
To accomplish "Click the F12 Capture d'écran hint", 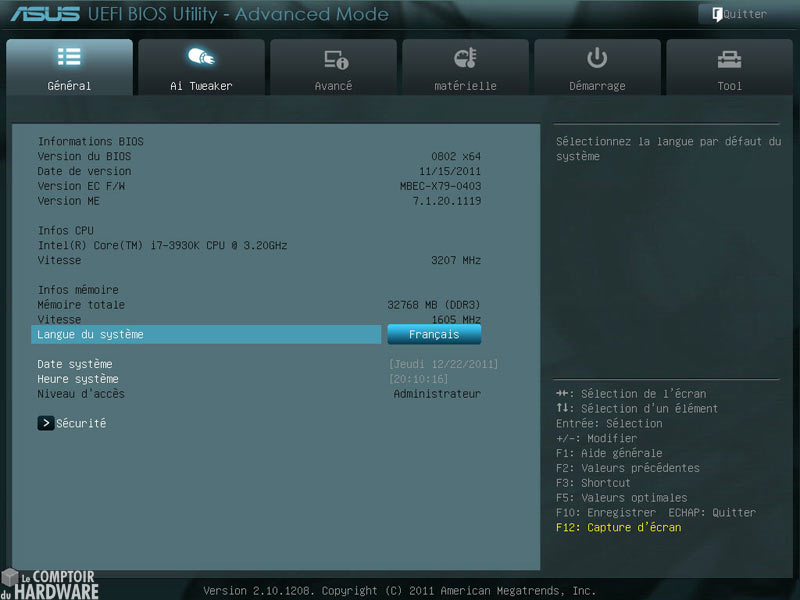I will pos(618,527).
